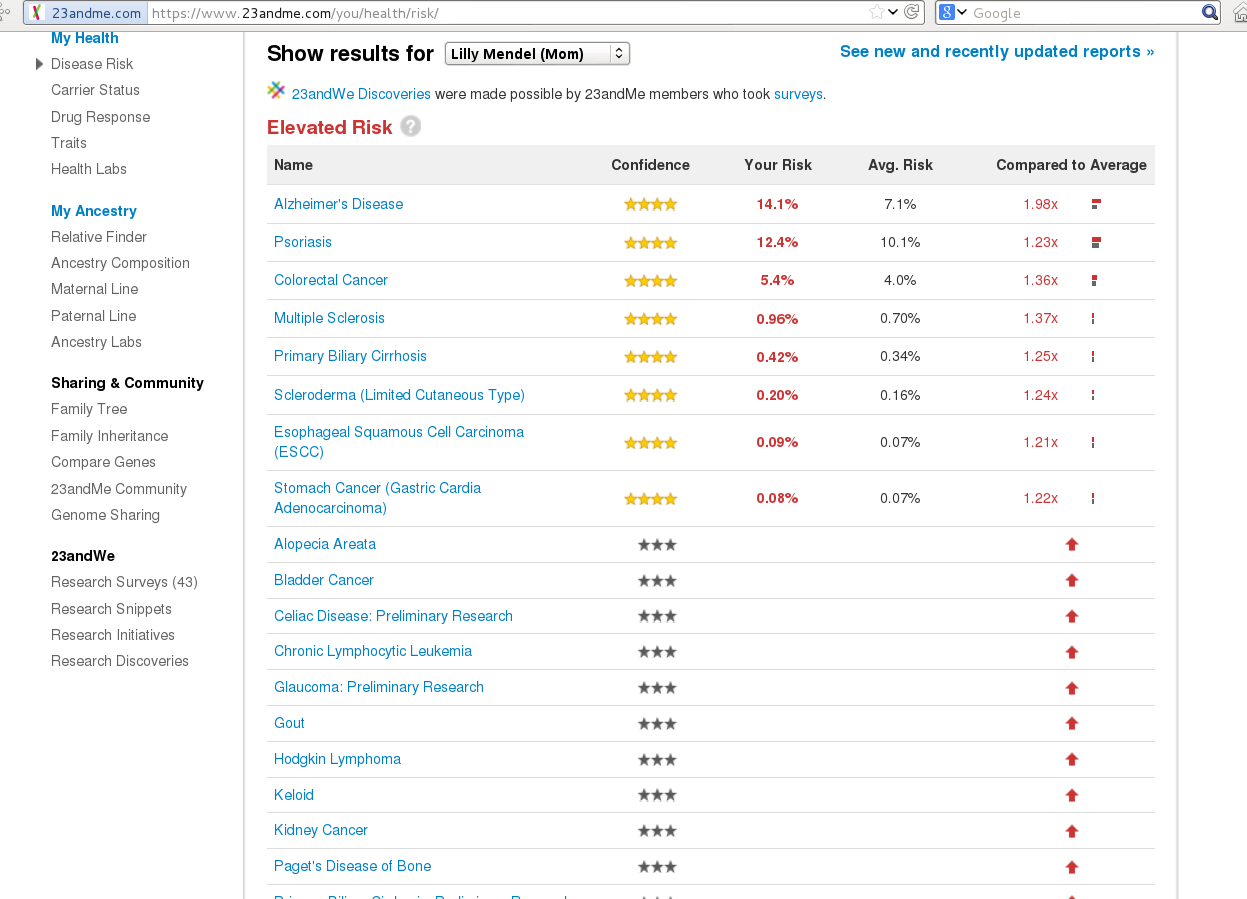1247x899 pixels.
Task: Click the Celiac Disease red up arrow
Action: click(1072, 616)
